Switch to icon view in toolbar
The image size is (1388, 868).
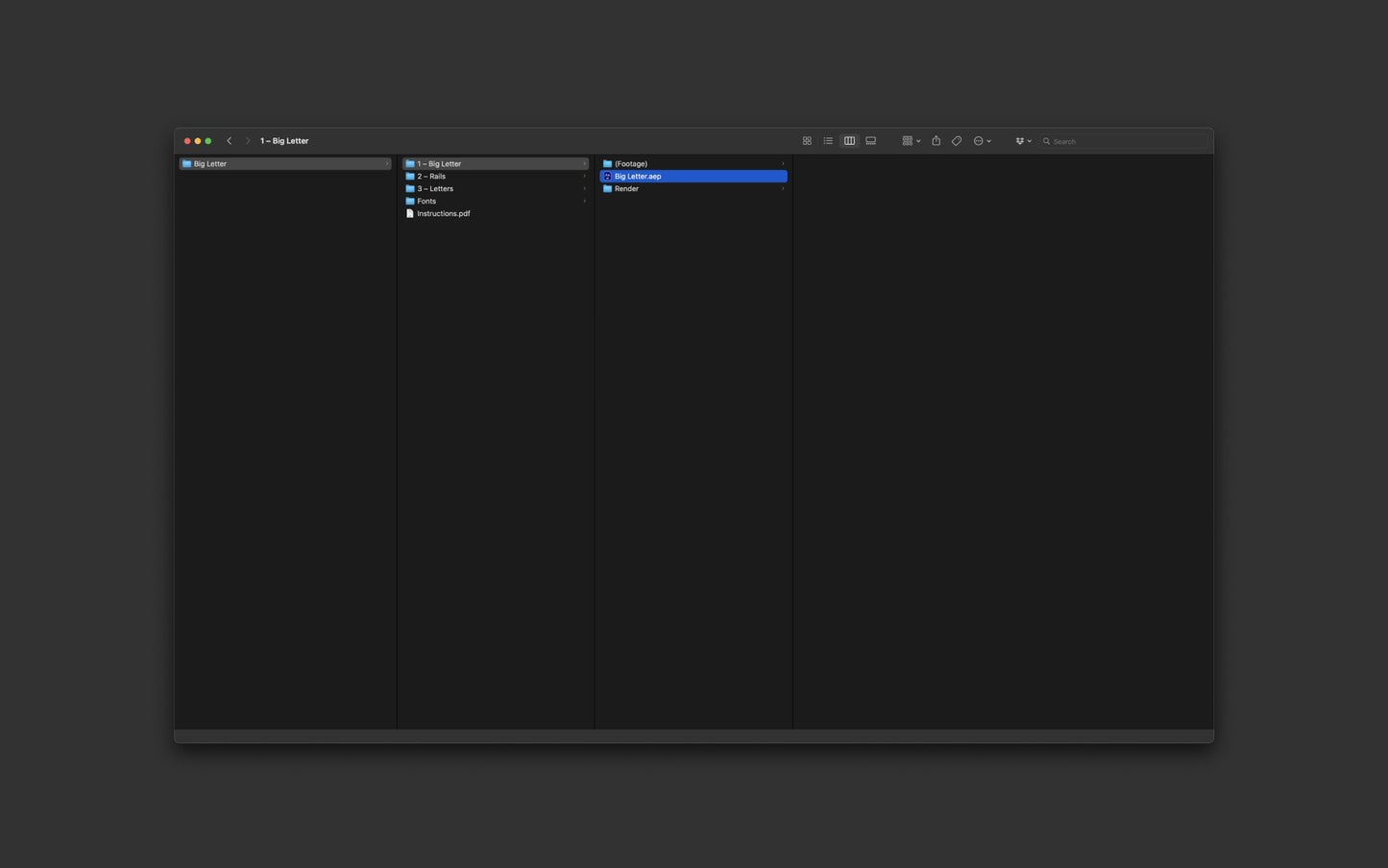(x=807, y=141)
